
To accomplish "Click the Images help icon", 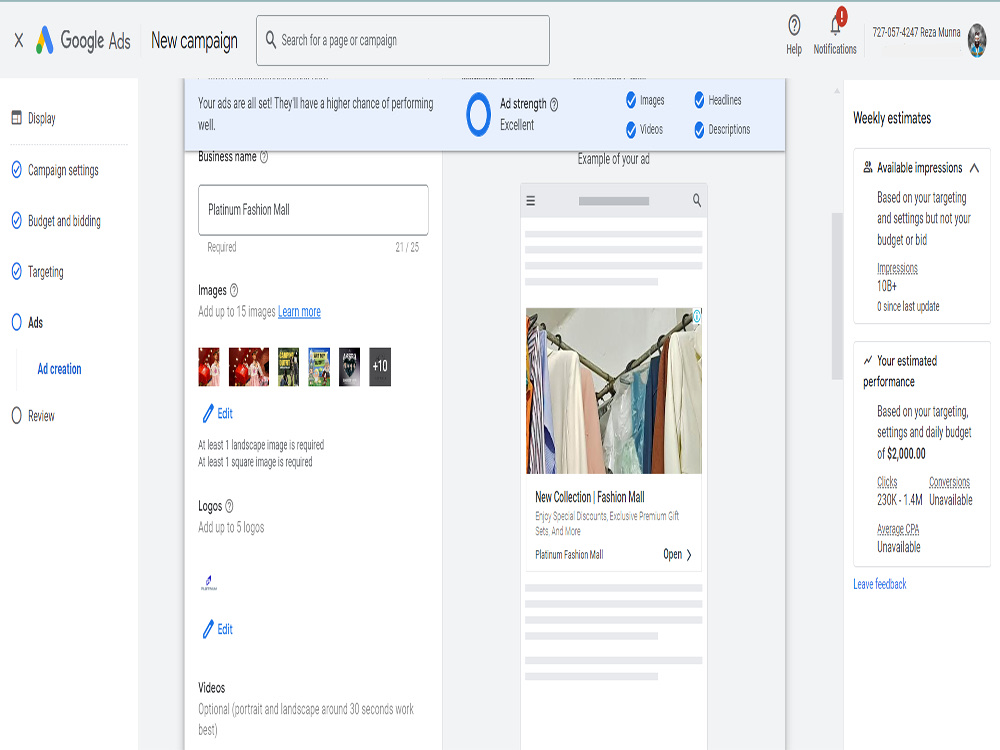I will click(234, 290).
